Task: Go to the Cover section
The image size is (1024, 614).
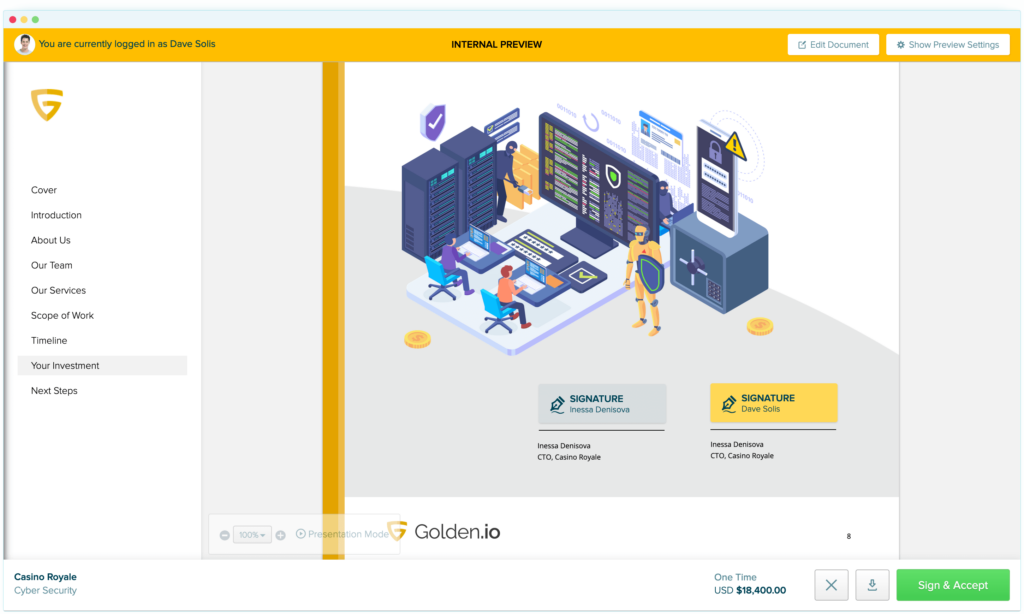Action: point(44,190)
